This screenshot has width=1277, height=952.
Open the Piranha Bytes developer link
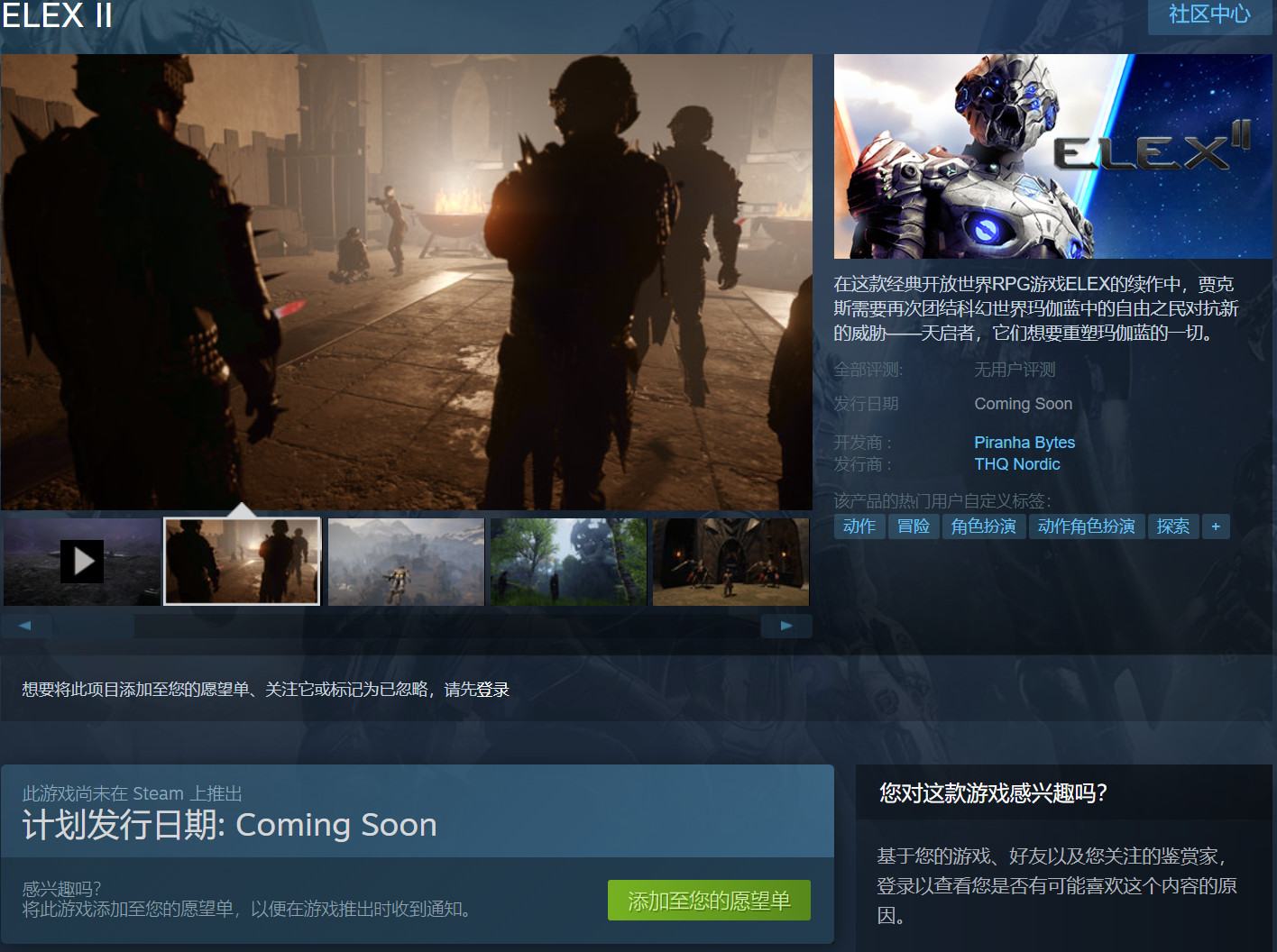(1024, 443)
